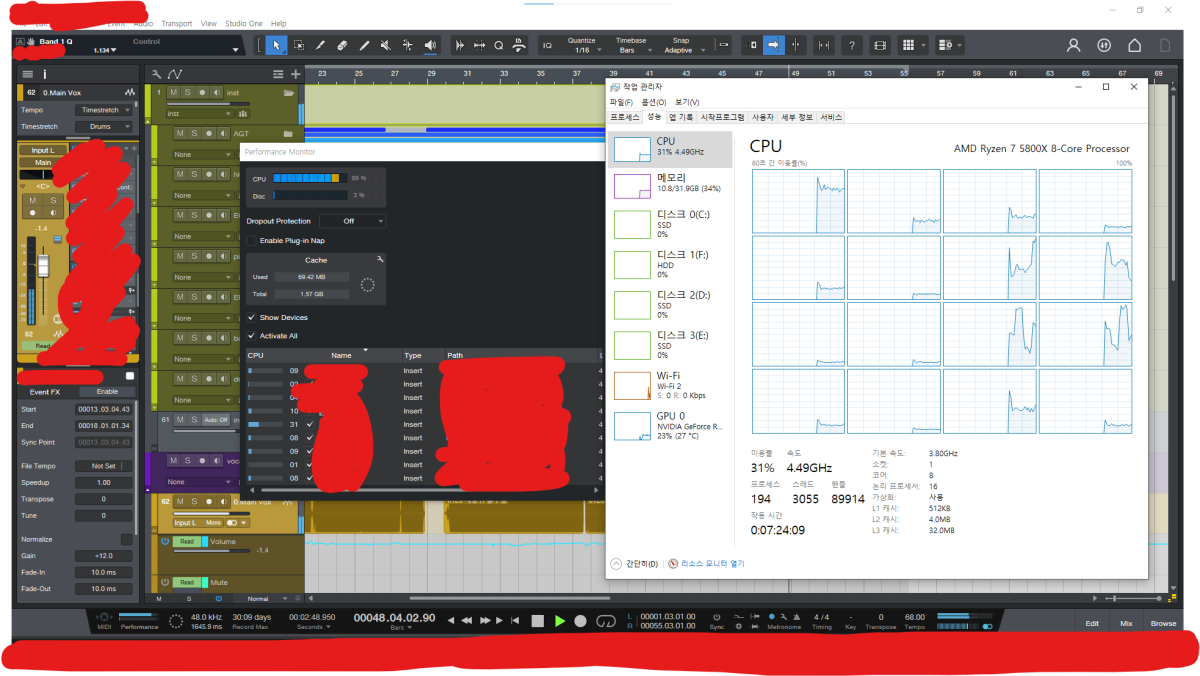Select the Paint pencil tool

(x=365, y=45)
